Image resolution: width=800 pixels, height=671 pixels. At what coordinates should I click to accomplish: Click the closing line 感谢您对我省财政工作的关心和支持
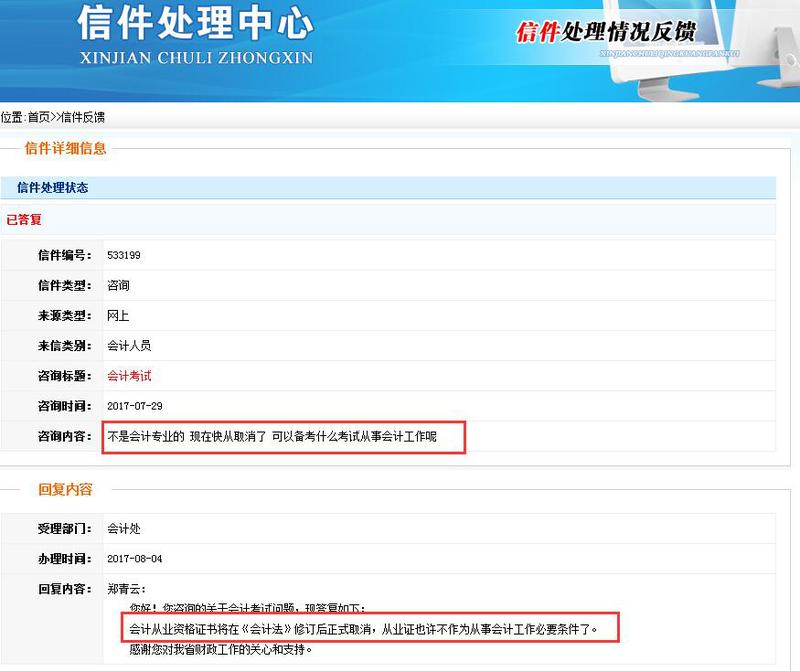click(x=221, y=650)
